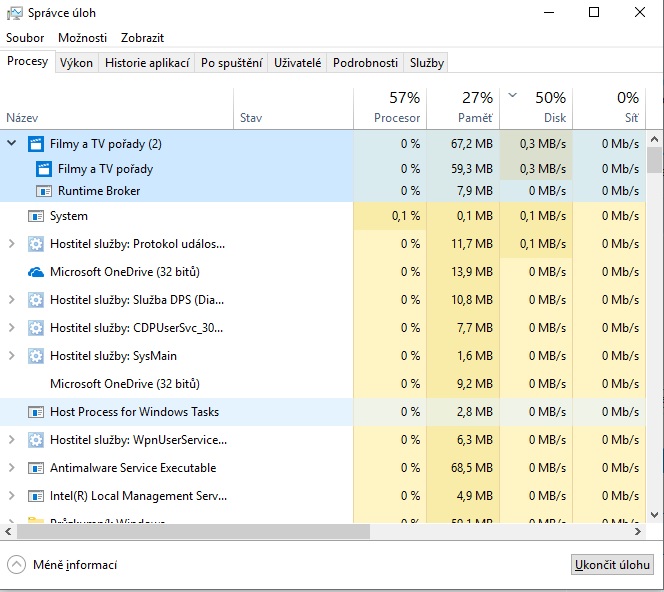664x592 pixels.
Task: Click the child Filmy a TV pořady process icon
Action: [x=44, y=169]
